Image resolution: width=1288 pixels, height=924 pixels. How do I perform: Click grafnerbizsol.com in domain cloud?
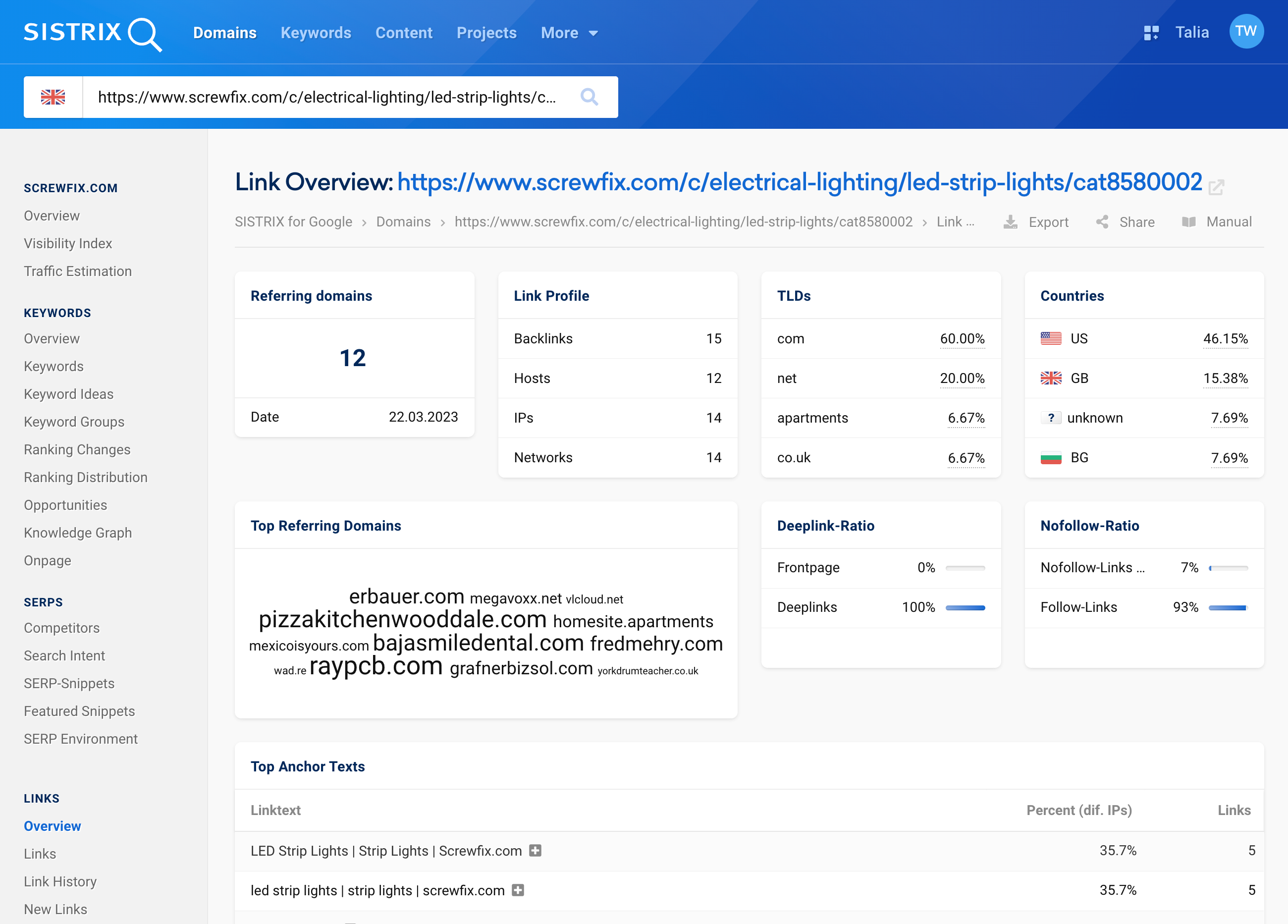[x=521, y=668]
